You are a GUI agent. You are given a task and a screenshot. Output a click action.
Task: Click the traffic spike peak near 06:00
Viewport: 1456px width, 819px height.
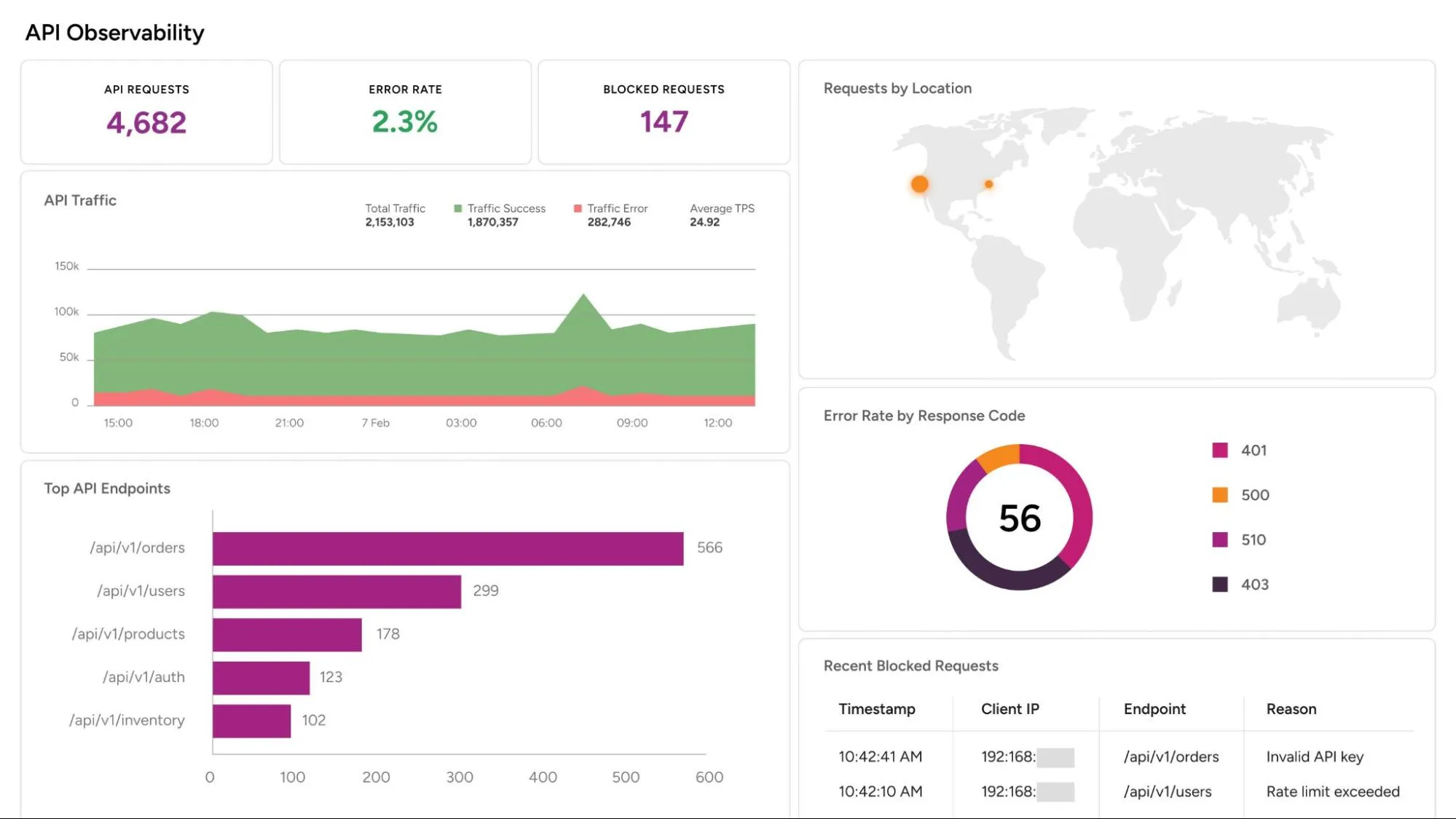tap(583, 296)
